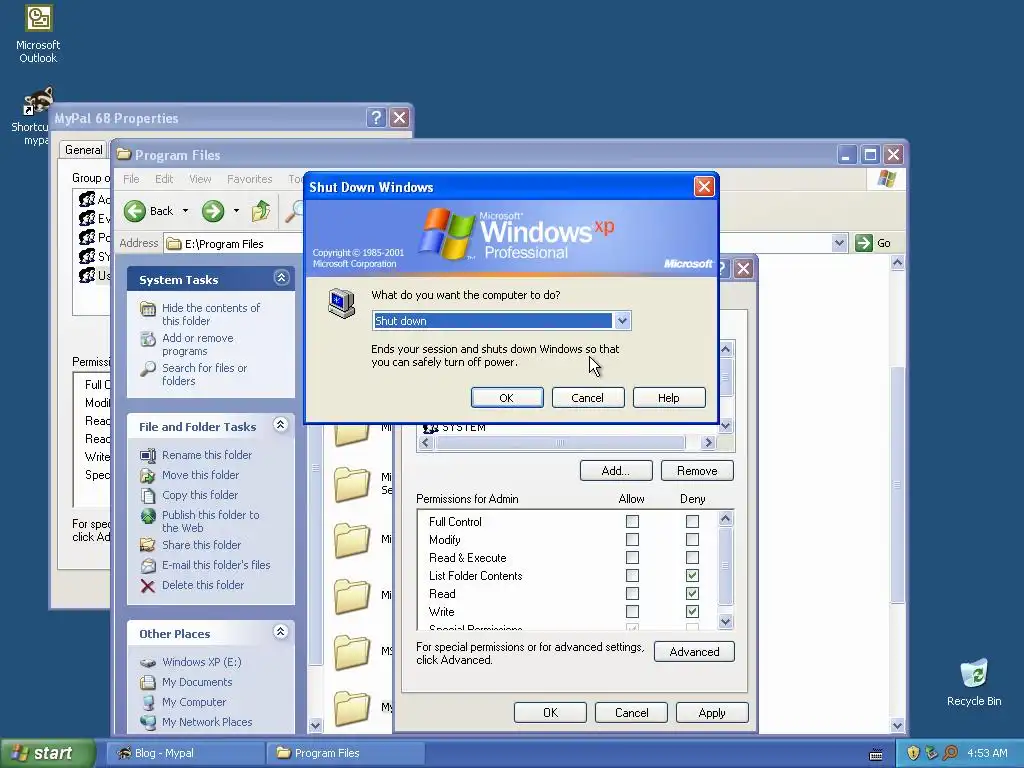Open the Address bar dropdown arrow
The height and width of the screenshot is (768, 1024).
coord(839,243)
